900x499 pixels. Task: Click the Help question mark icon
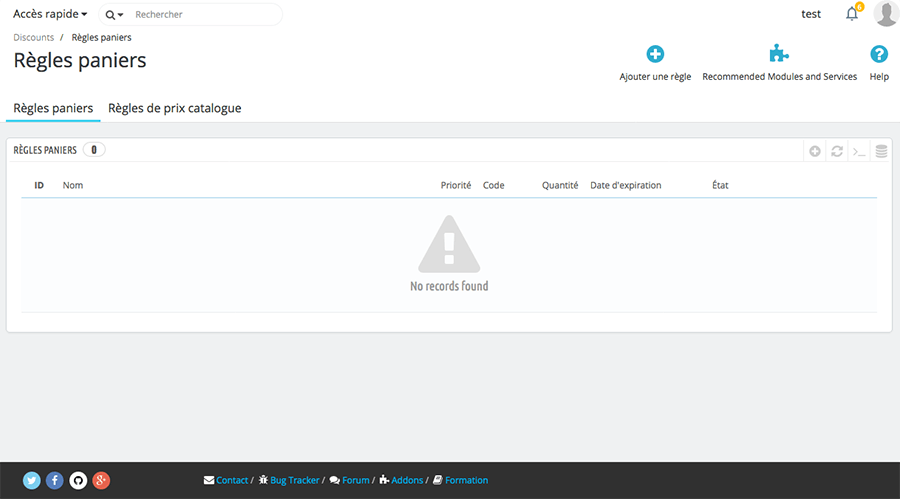(x=879, y=55)
